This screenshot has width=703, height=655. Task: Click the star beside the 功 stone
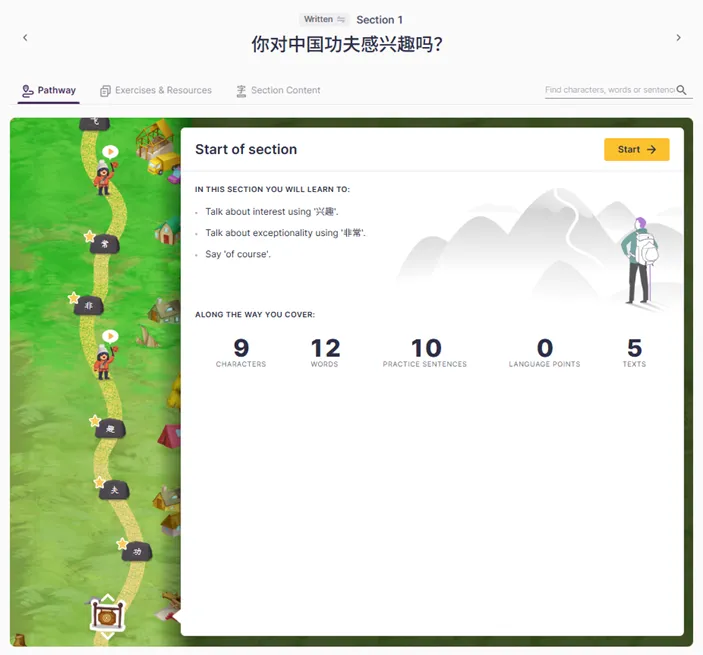122,544
